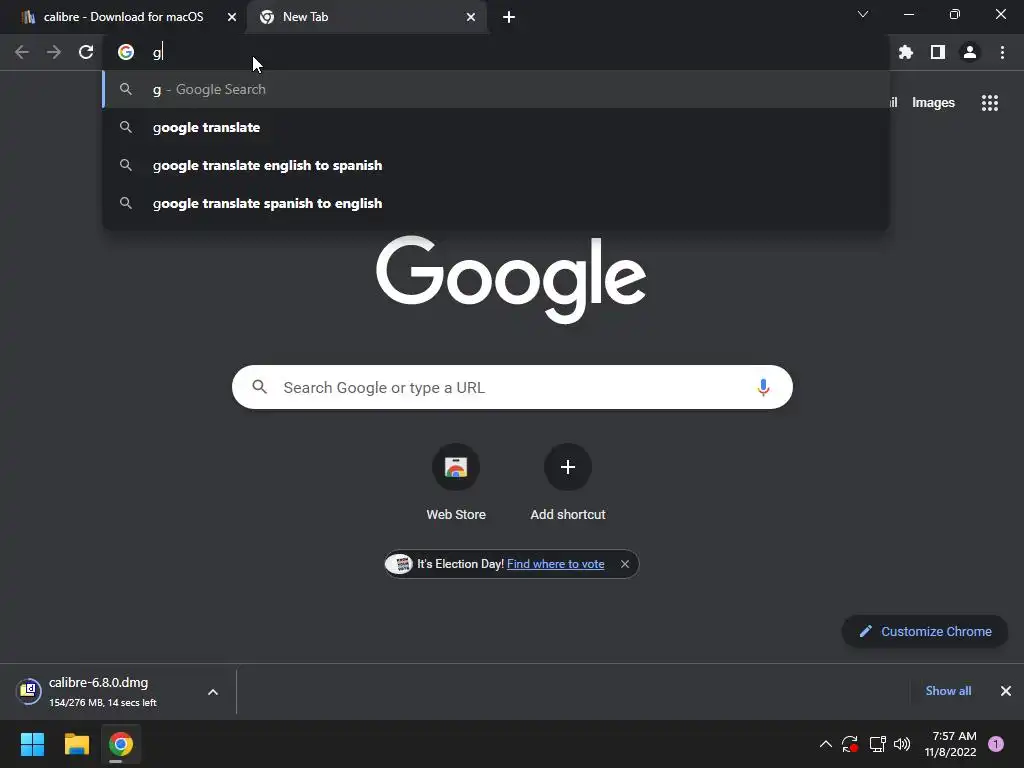Click the Election Day promo icon
Viewport: 1024px width, 768px height.
pos(400,564)
